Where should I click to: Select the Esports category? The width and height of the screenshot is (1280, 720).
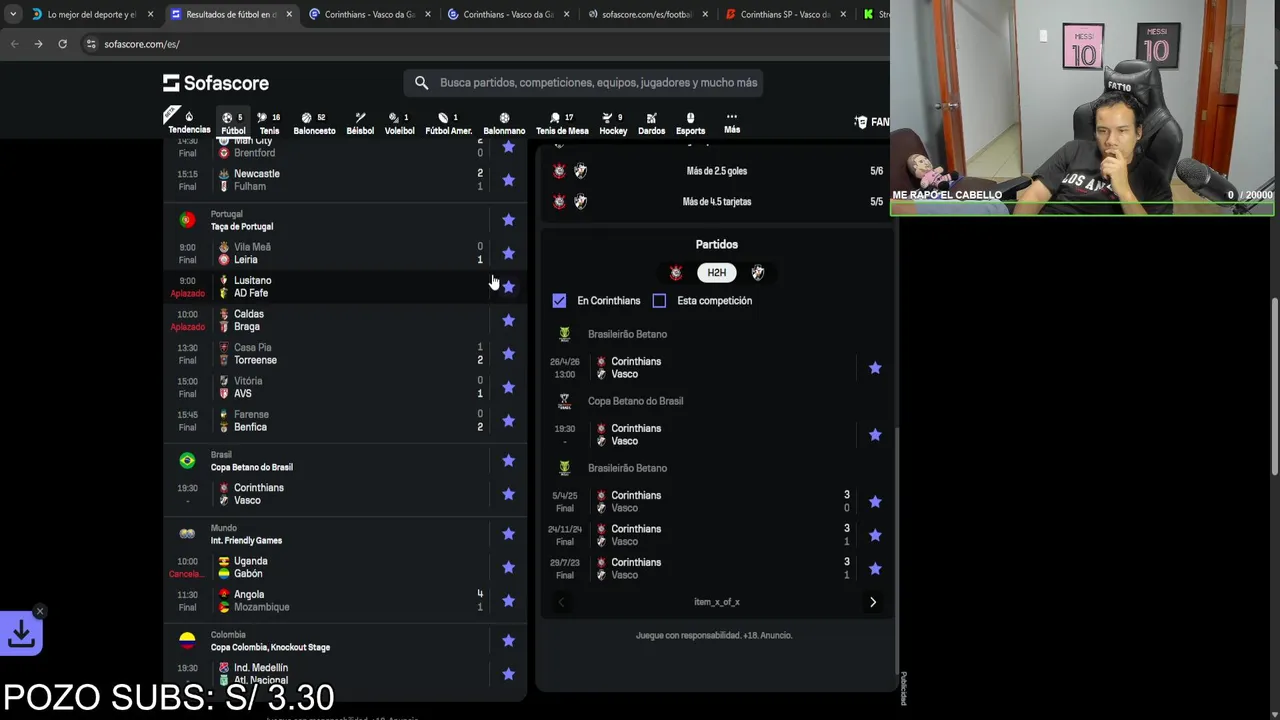690,123
